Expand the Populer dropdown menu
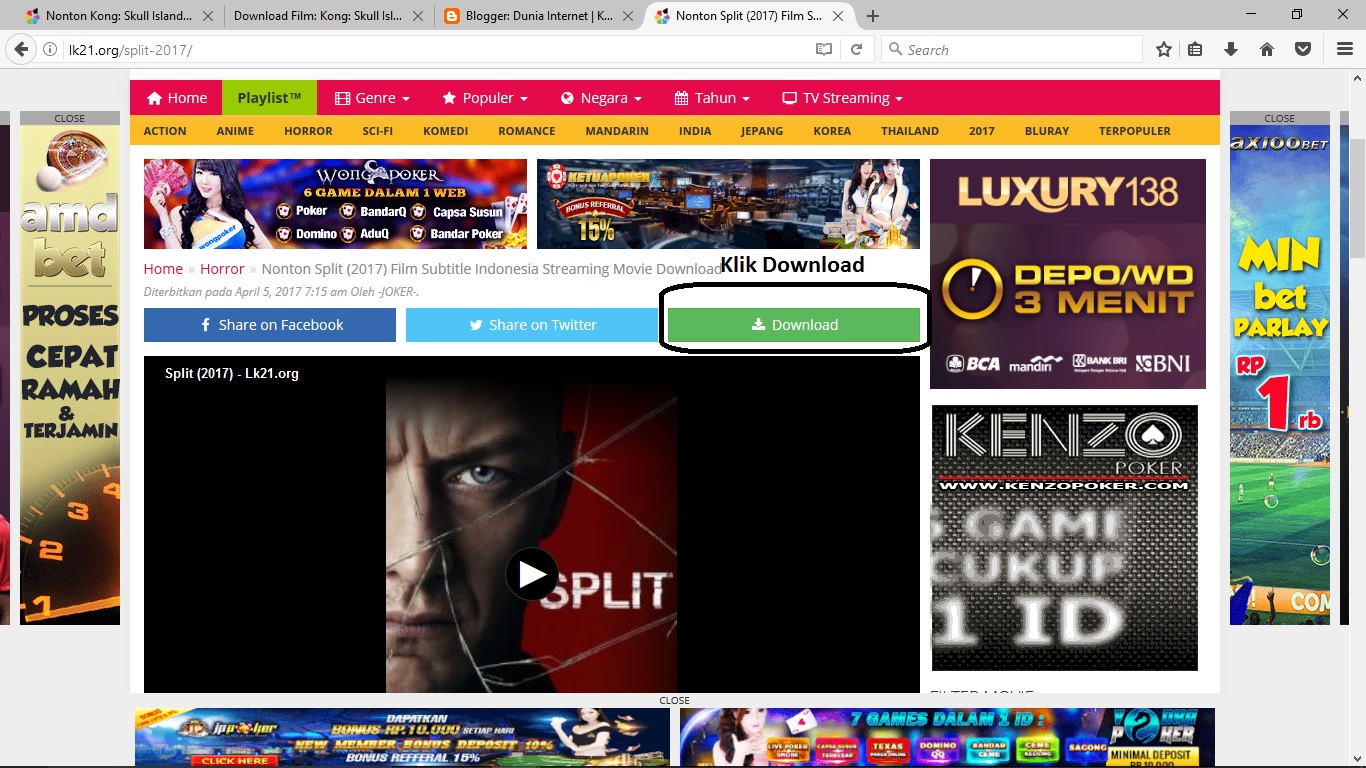1366x768 pixels. pyautogui.click(x=485, y=98)
